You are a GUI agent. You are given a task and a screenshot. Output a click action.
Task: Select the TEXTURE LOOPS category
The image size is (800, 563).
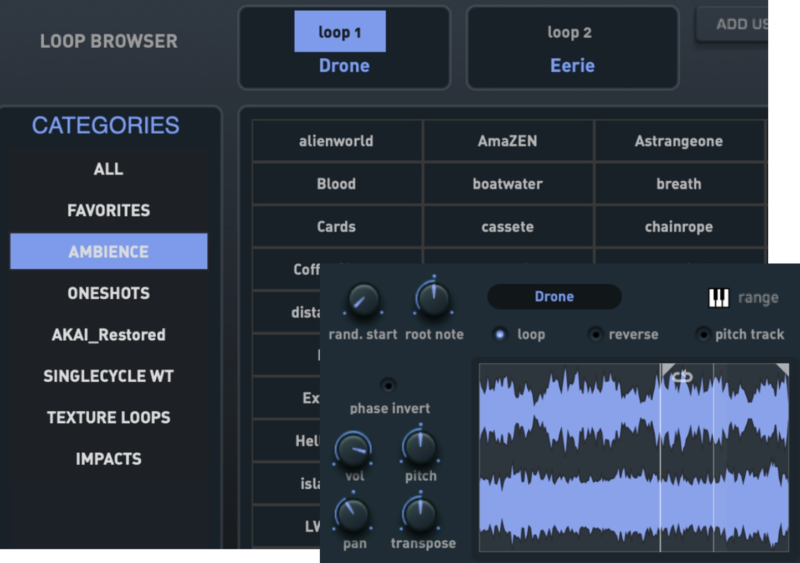(109, 418)
